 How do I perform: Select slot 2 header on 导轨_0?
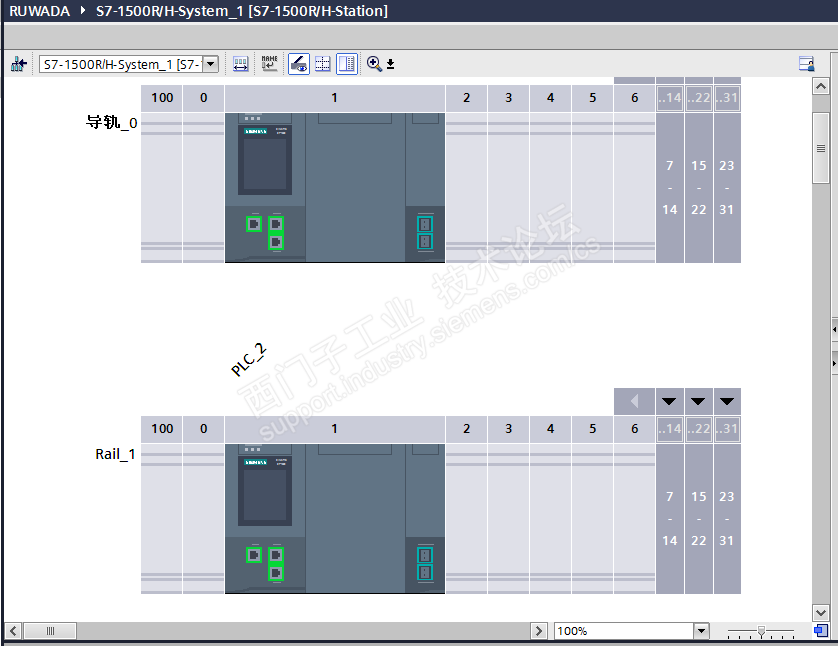coord(467,98)
